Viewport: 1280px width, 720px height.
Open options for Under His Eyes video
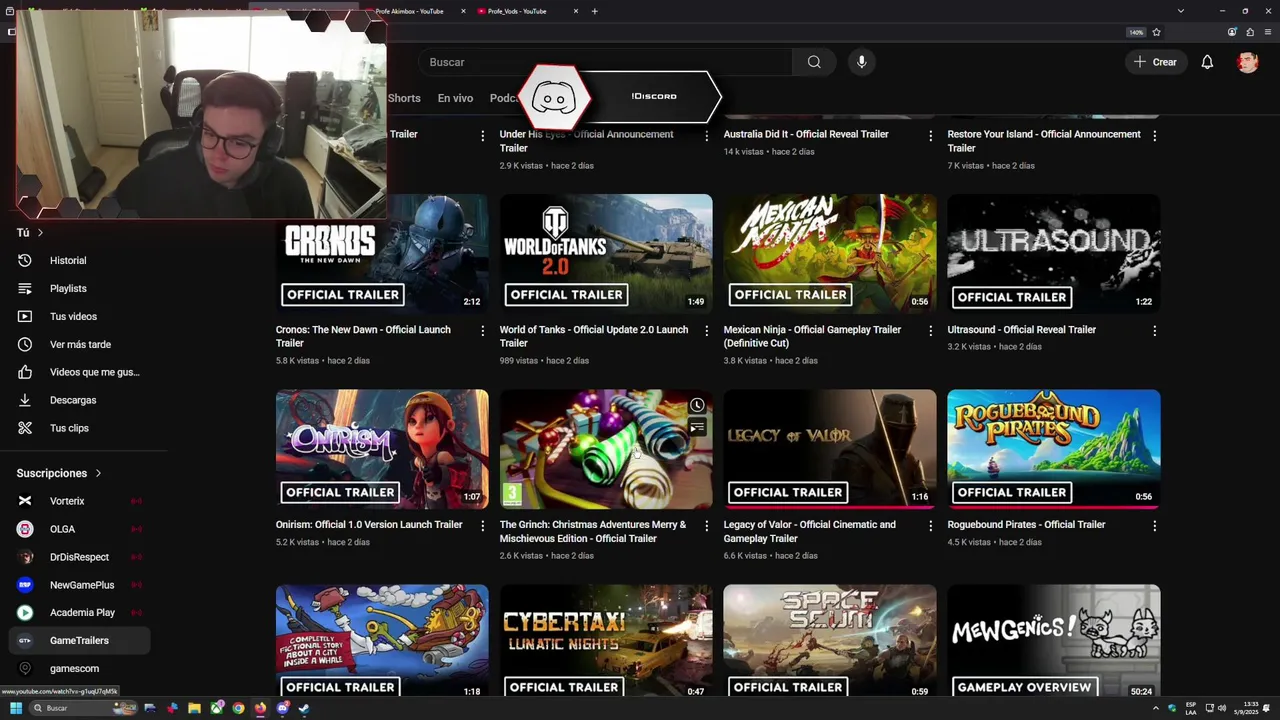coord(707,135)
